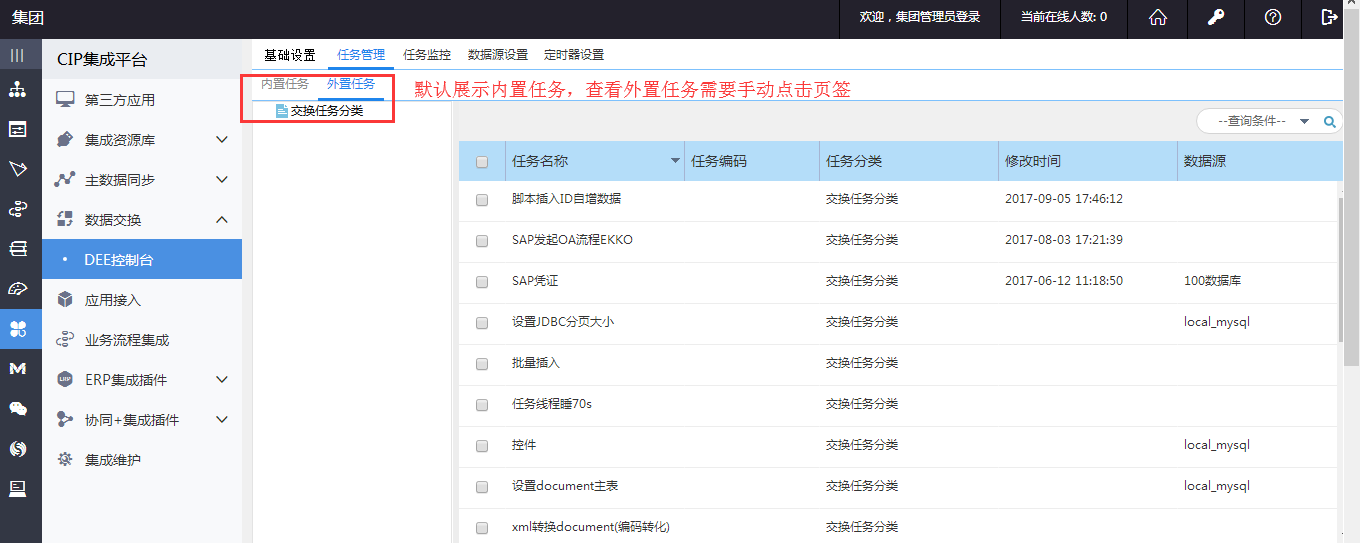Toggle the select-all checkbox in table header
Viewport: 1360px width, 543px height.
tap(482, 162)
